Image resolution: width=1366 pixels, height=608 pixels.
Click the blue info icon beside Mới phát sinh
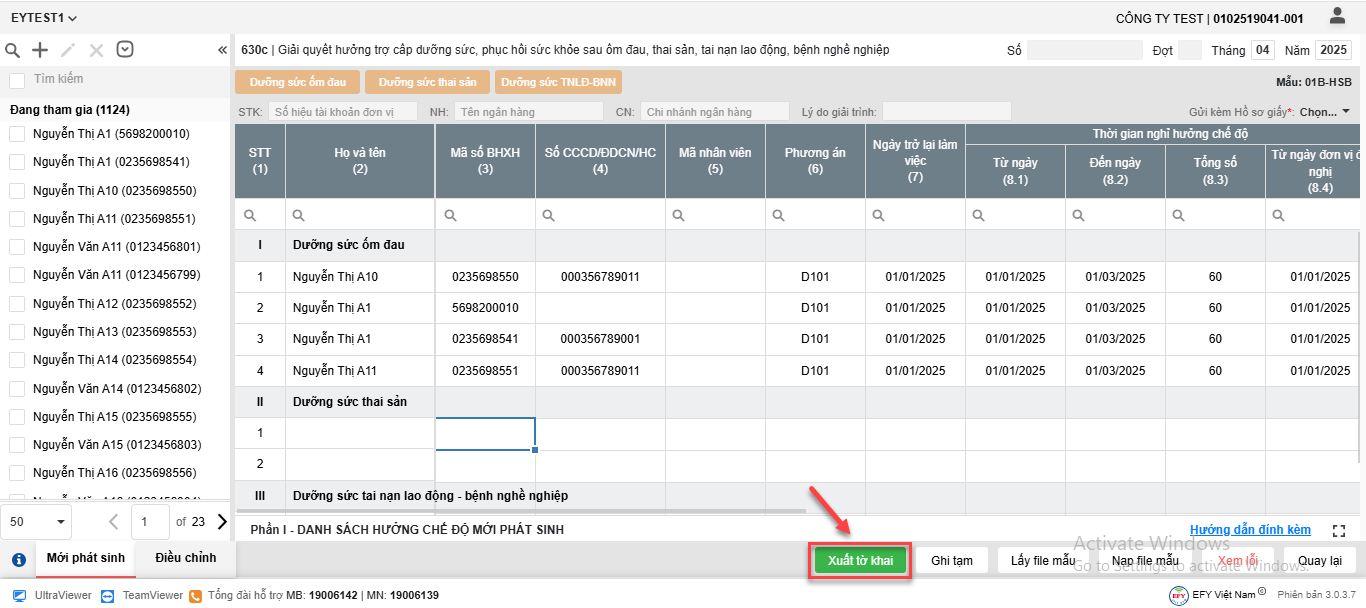(x=18, y=560)
